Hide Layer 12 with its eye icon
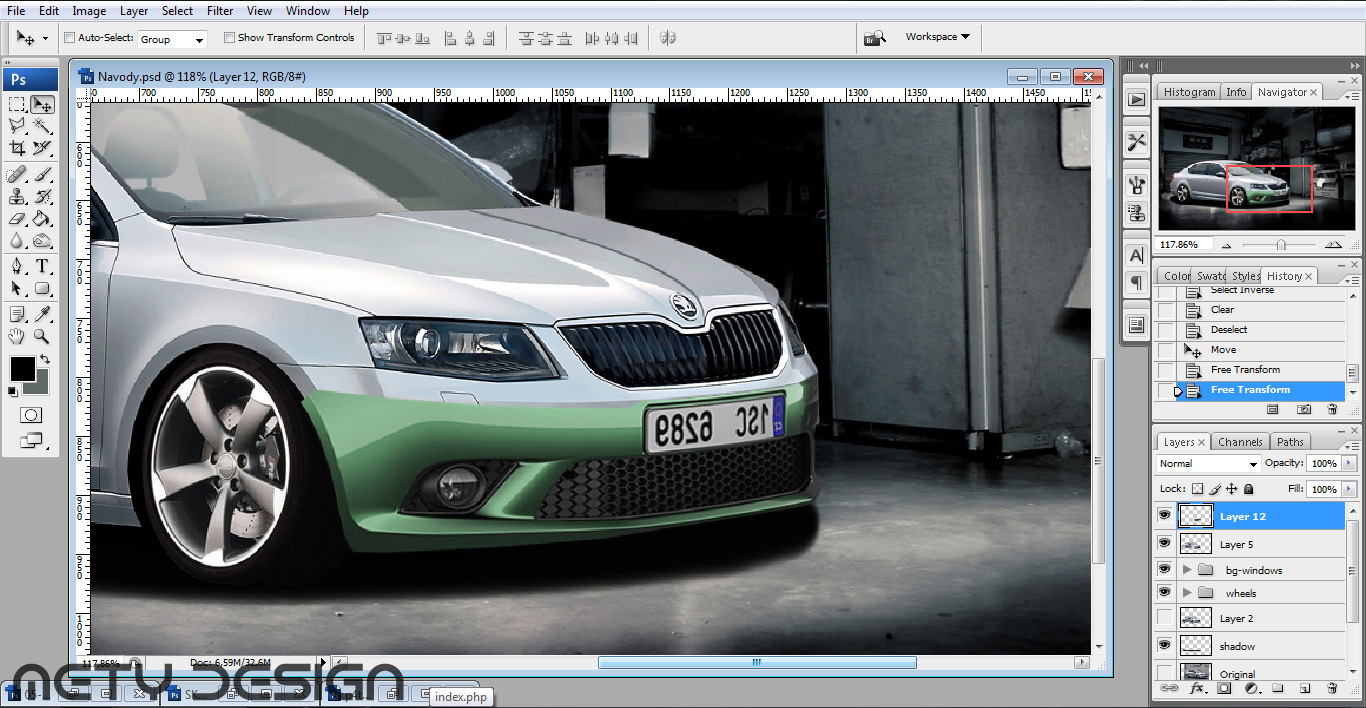This screenshot has width=1366, height=708. tap(1164, 516)
